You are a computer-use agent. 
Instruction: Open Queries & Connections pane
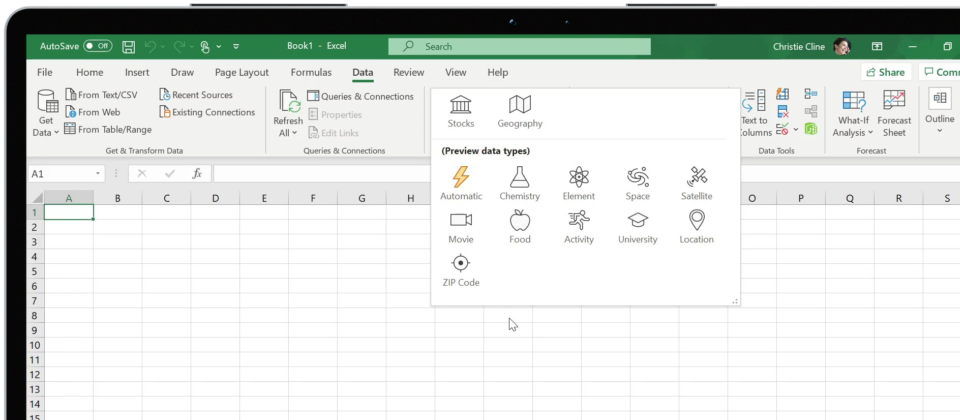click(x=360, y=96)
